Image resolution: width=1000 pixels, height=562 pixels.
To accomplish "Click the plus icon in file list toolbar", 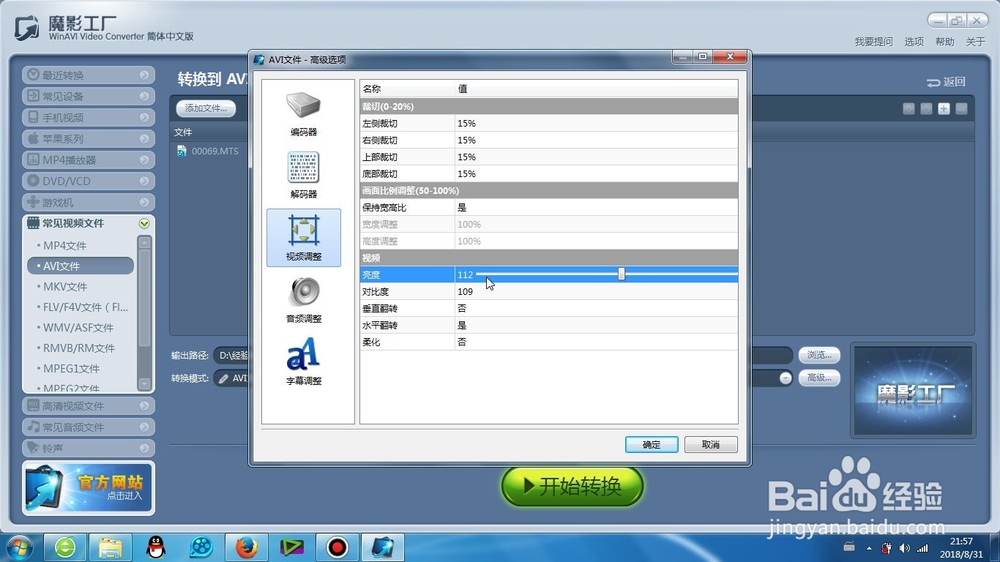I will coord(944,109).
